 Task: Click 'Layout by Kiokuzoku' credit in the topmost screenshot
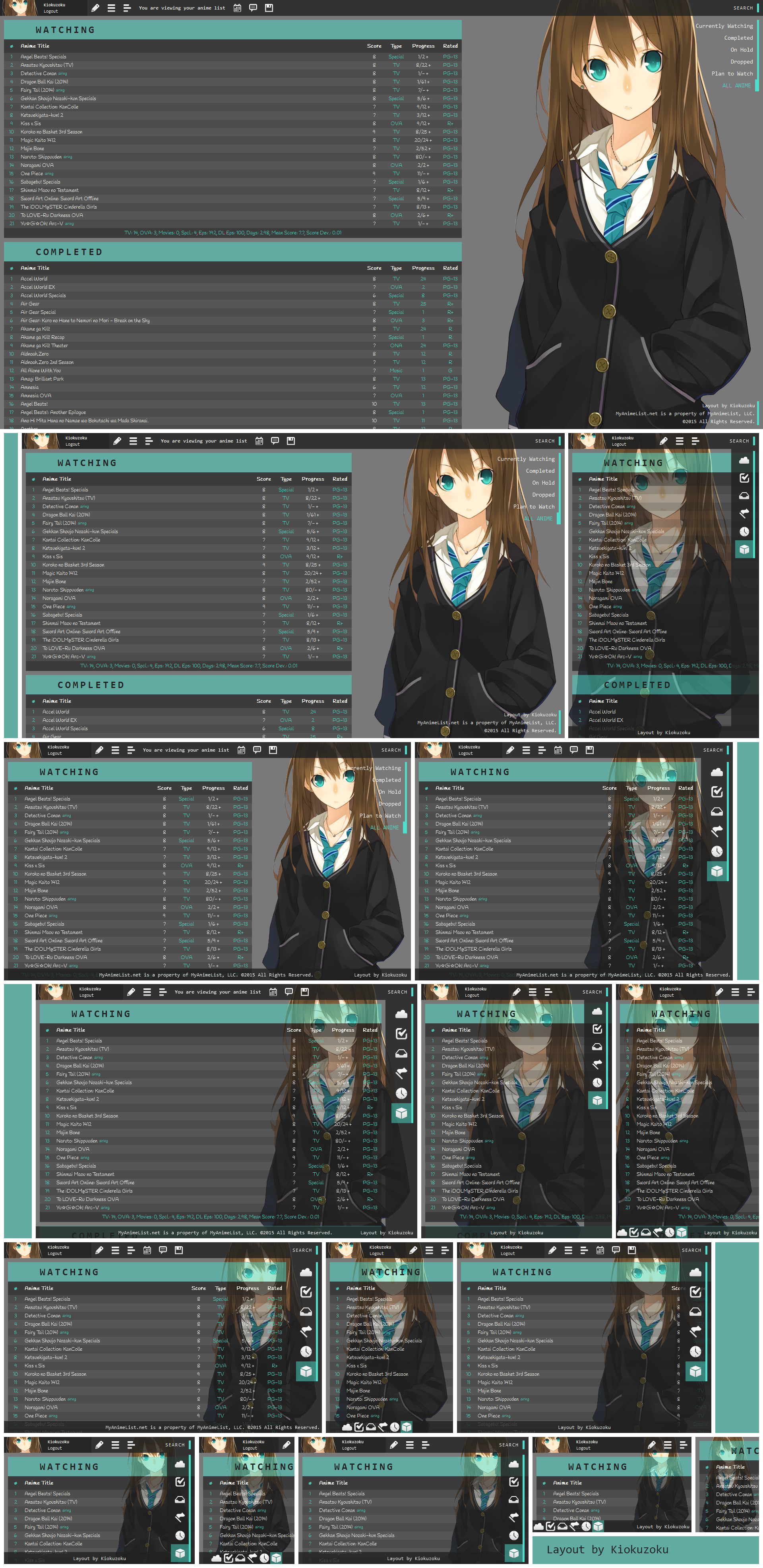(x=728, y=405)
